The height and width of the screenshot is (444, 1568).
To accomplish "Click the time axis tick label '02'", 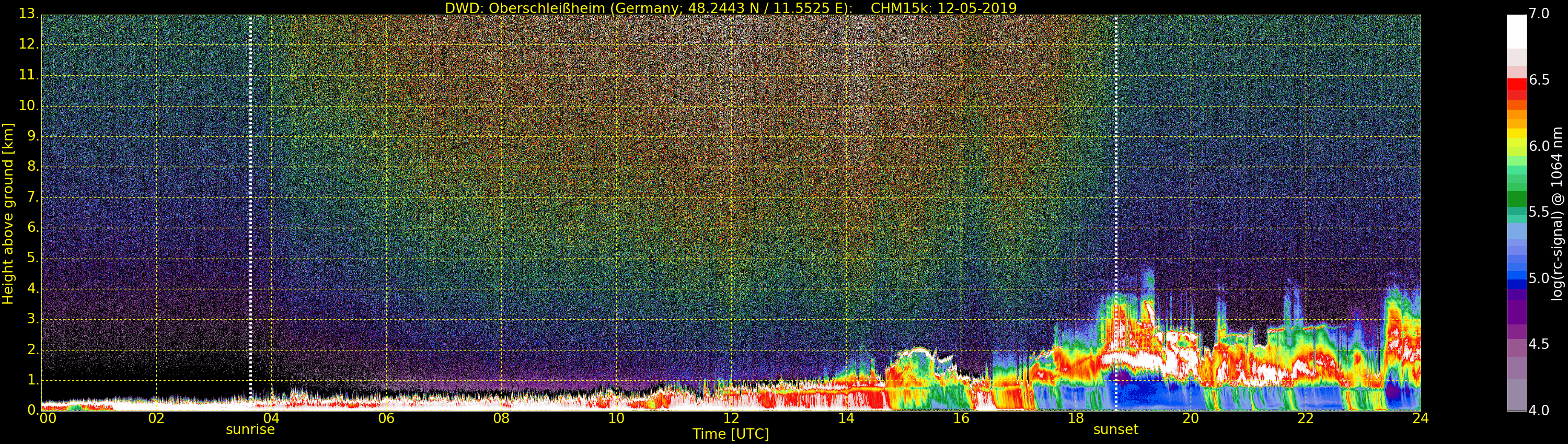I will [156, 418].
